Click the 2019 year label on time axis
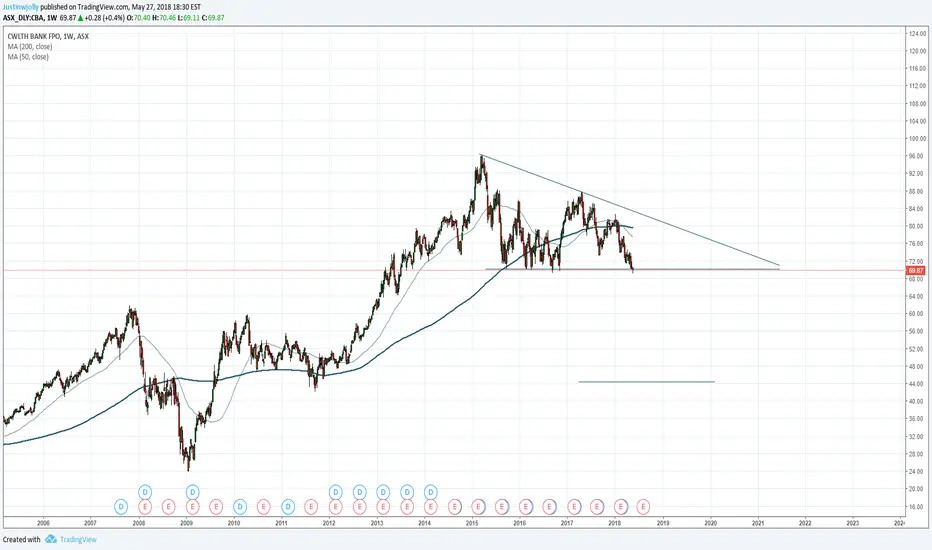The width and height of the screenshot is (932, 550). pos(663,523)
